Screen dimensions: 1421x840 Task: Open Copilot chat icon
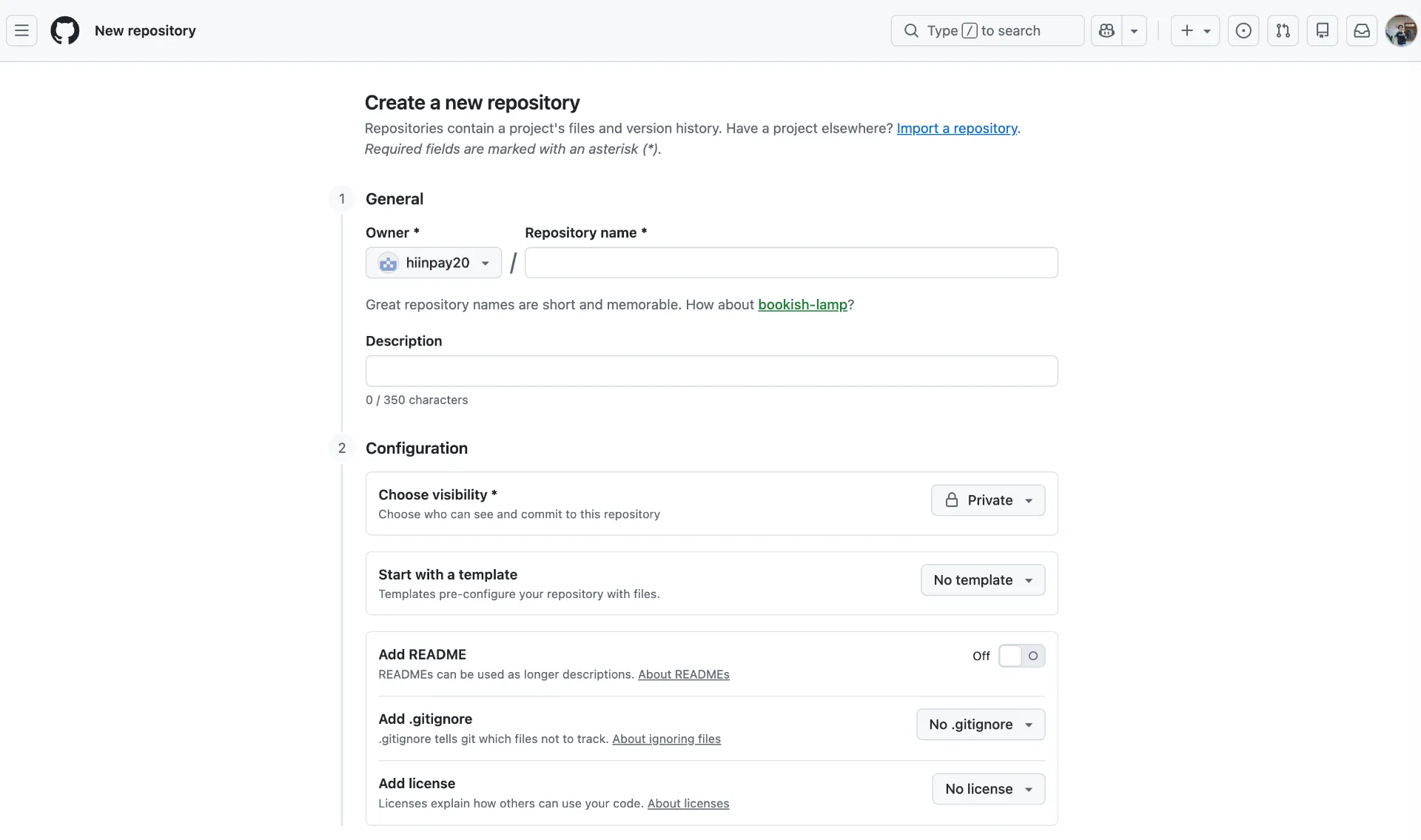click(x=1106, y=30)
